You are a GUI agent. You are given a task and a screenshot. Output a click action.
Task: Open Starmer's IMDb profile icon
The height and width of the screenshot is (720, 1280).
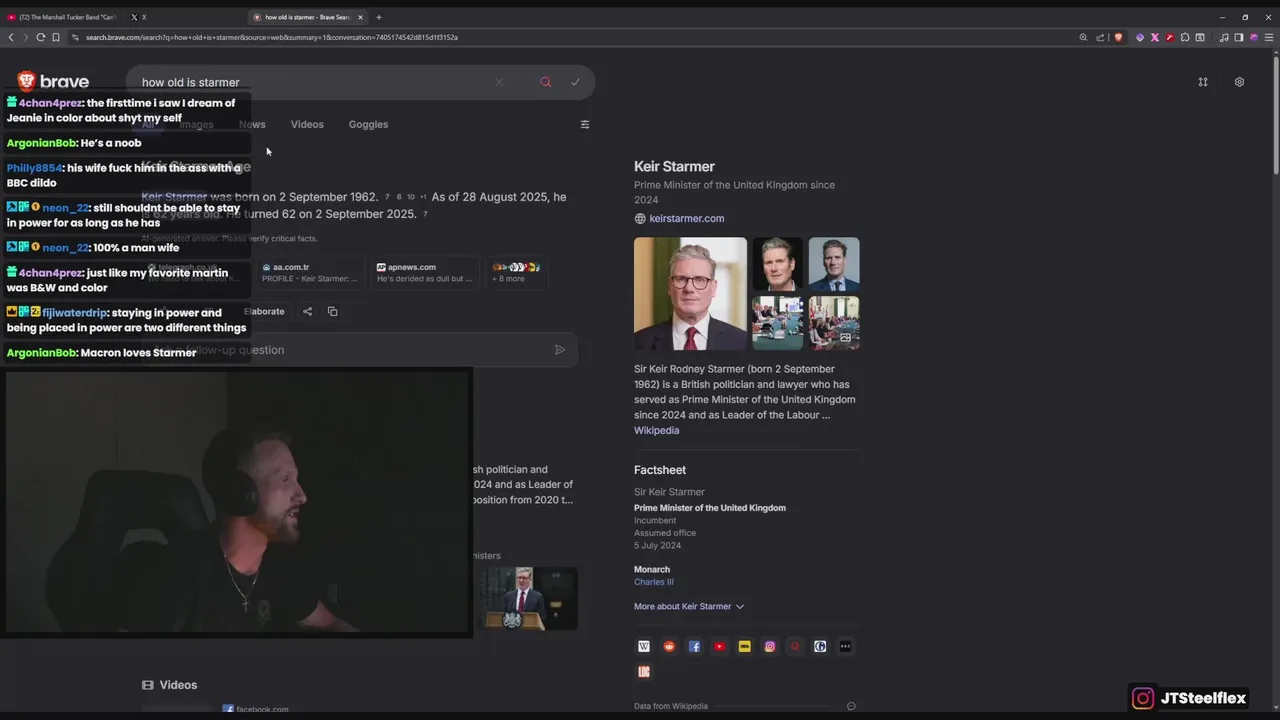coord(744,647)
